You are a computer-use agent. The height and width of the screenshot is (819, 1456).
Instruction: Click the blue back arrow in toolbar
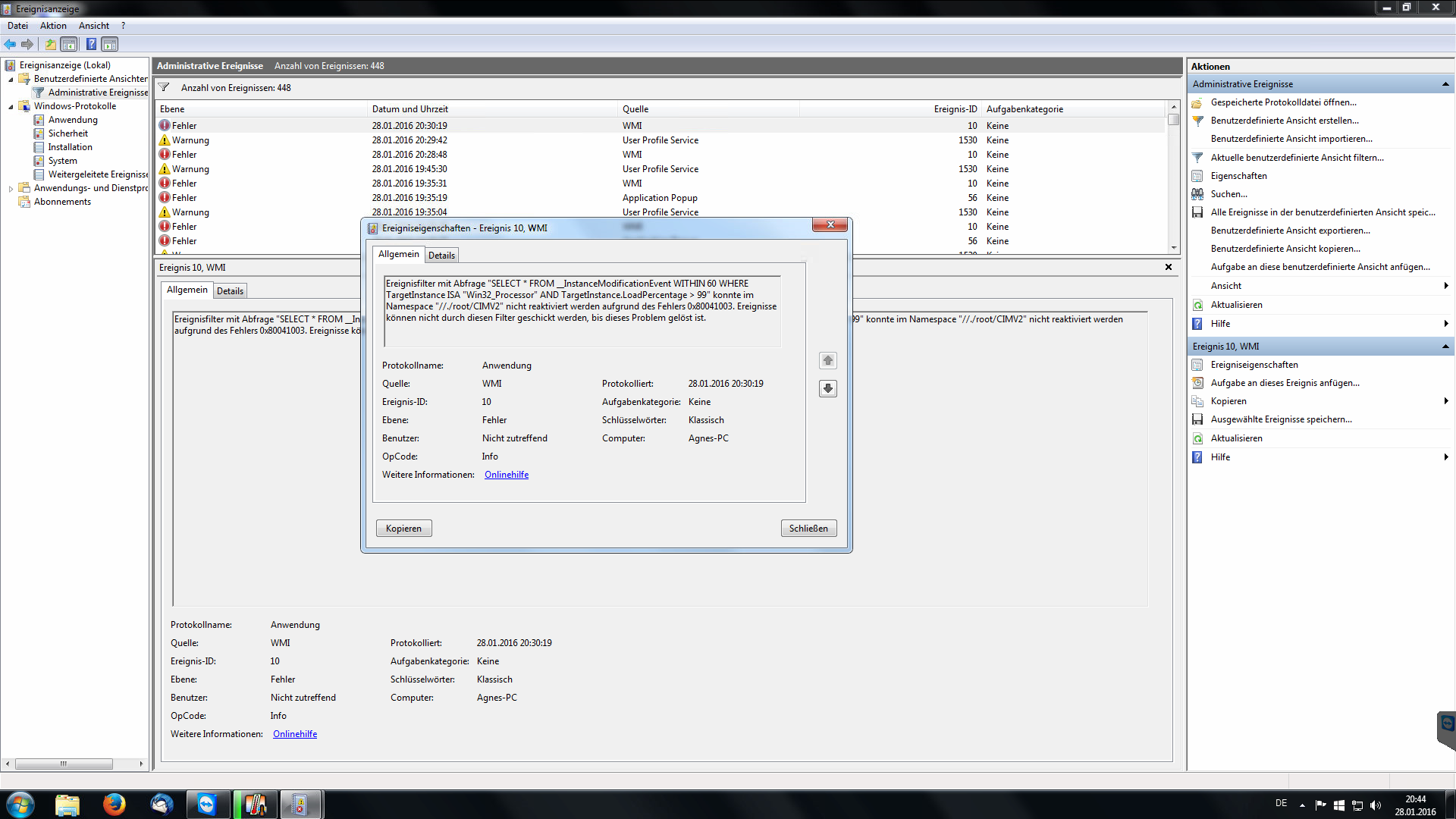(10, 44)
